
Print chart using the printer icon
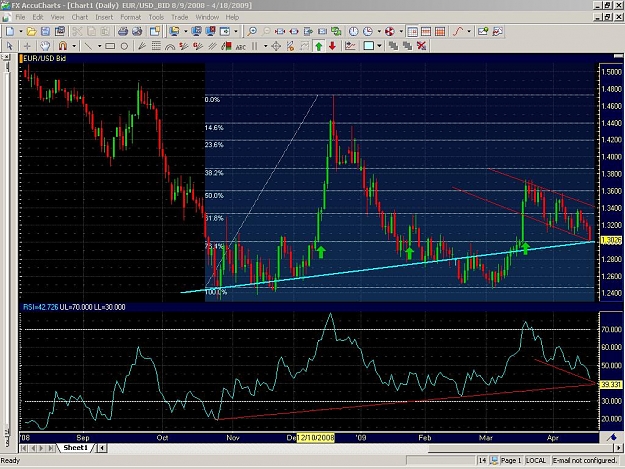(x=123, y=31)
